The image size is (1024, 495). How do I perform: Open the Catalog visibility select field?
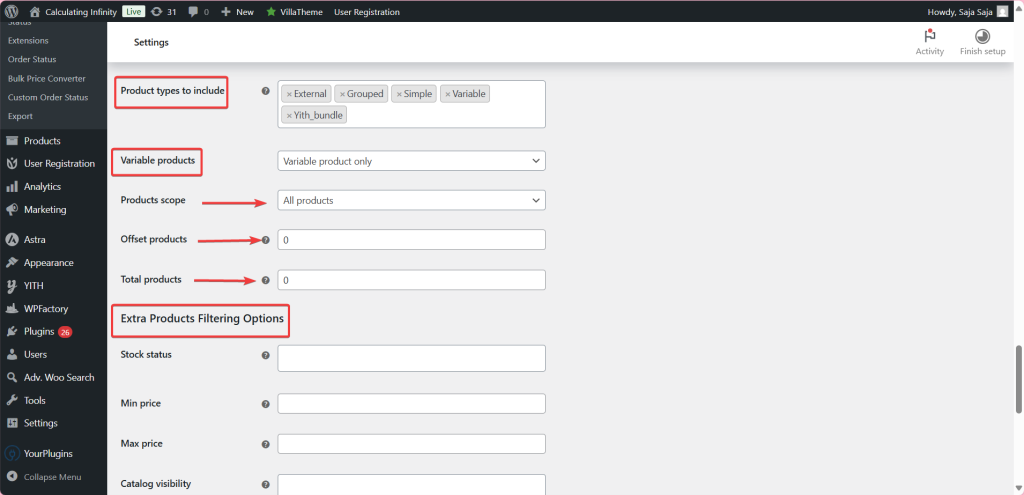point(411,485)
